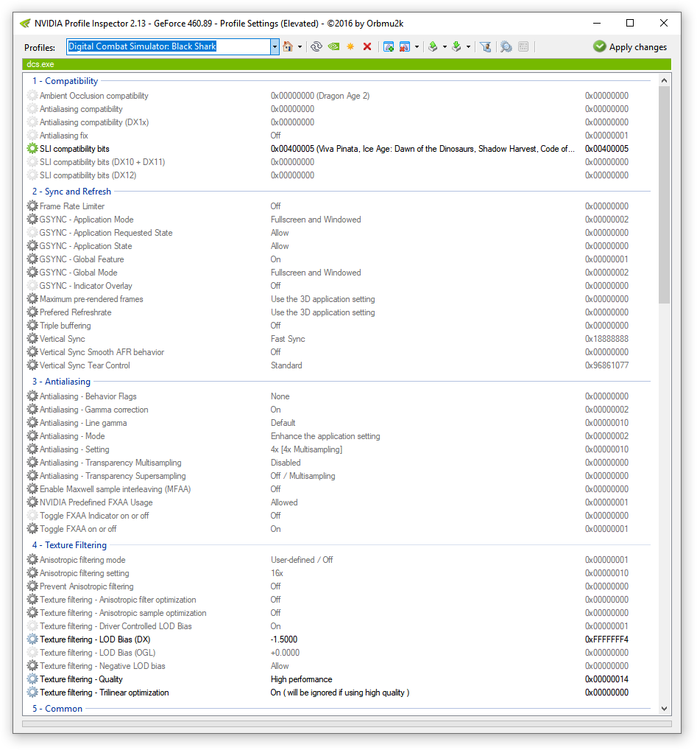Viewport: 697px width, 750px height.
Task: Click gear icon beside Antialiasing - Mode
Action: pyautogui.click(x=32, y=436)
